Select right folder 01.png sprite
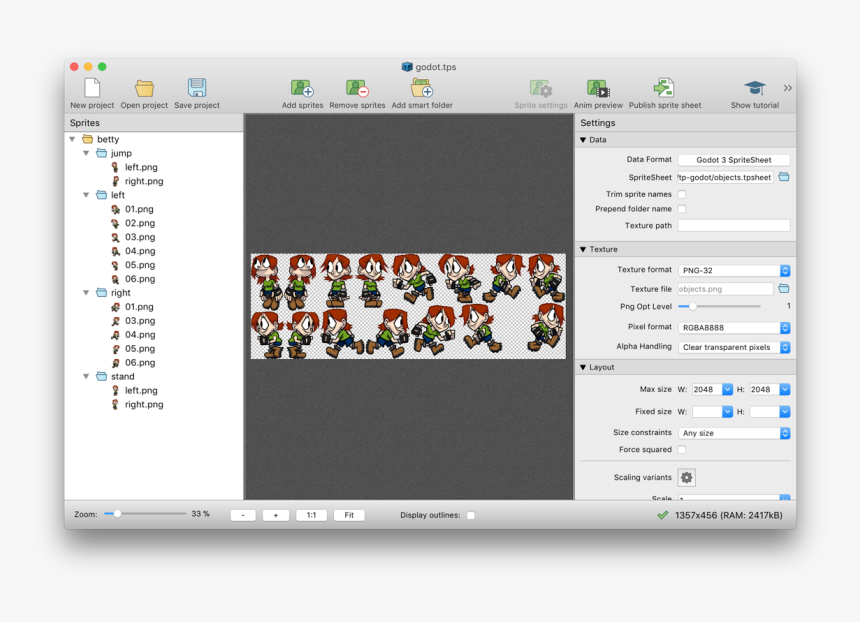This screenshot has height=622, width=860. [x=139, y=307]
